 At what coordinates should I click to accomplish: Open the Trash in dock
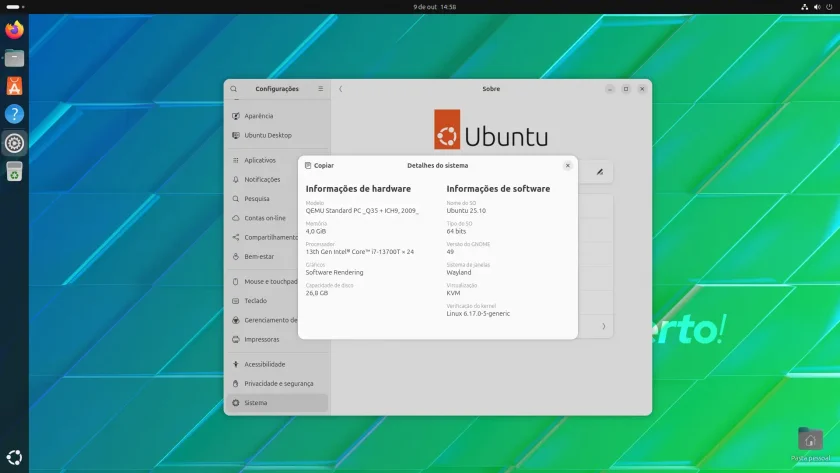14,171
